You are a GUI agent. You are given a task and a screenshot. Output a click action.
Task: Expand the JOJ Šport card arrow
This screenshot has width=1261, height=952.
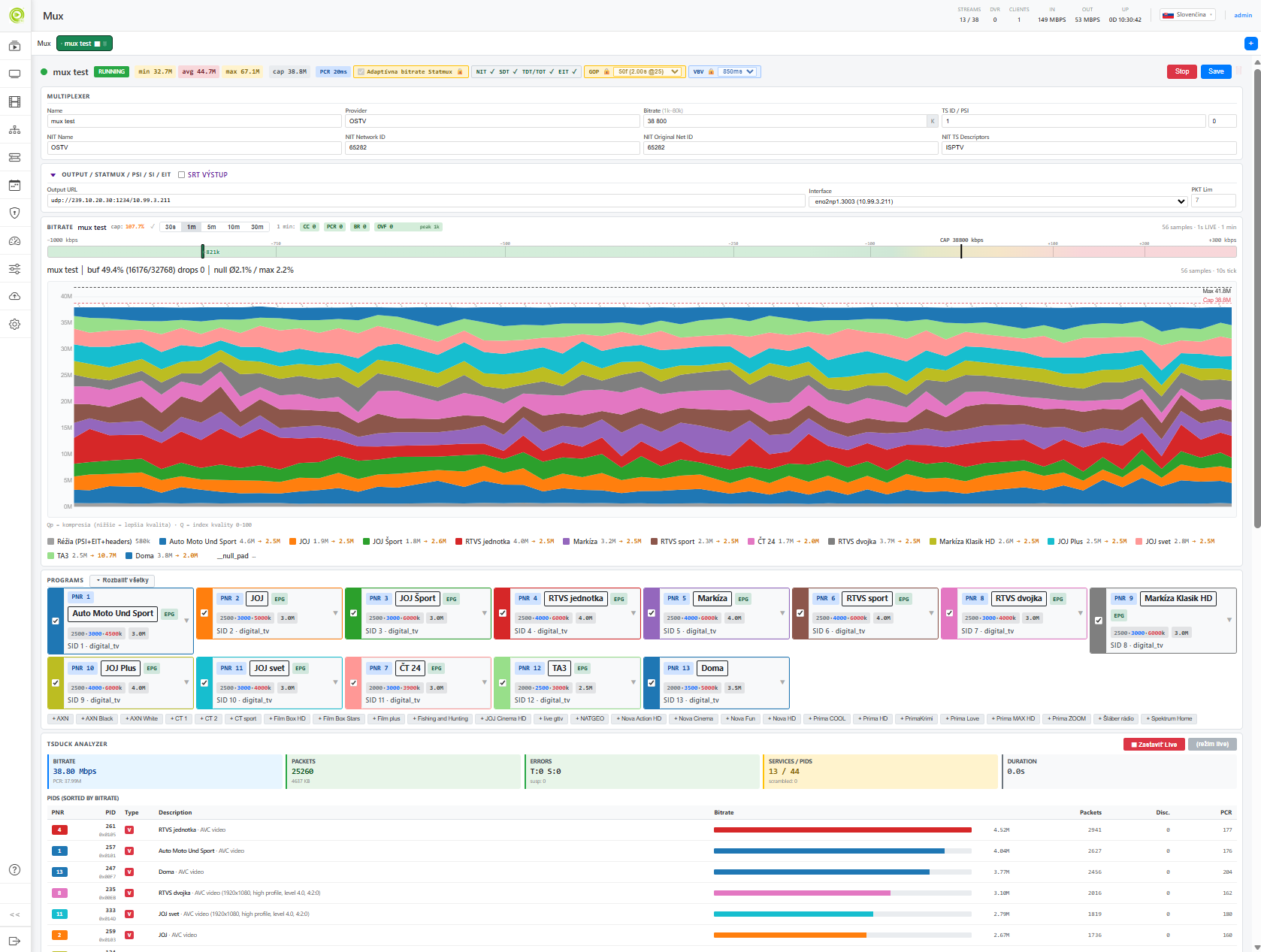tap(485, 613)
